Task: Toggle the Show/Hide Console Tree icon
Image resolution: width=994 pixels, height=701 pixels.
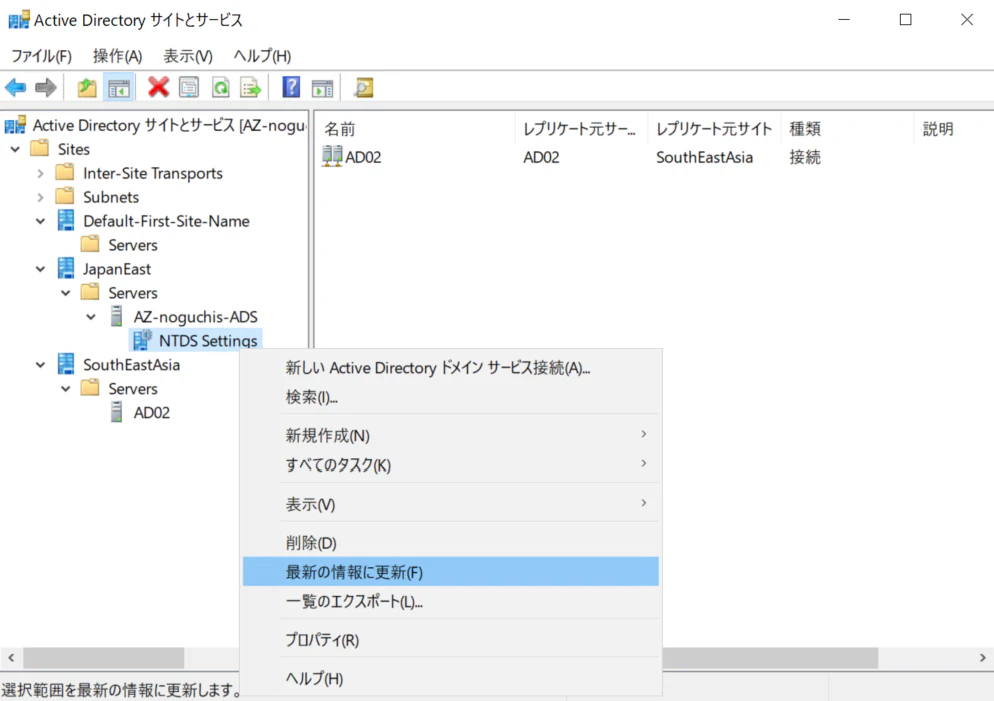Action: (119, 87)
